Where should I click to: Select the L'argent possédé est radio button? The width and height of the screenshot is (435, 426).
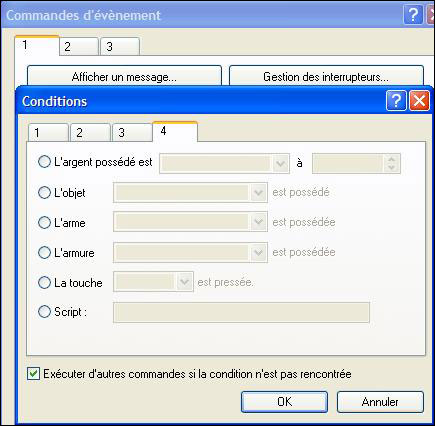pos(44,162)
